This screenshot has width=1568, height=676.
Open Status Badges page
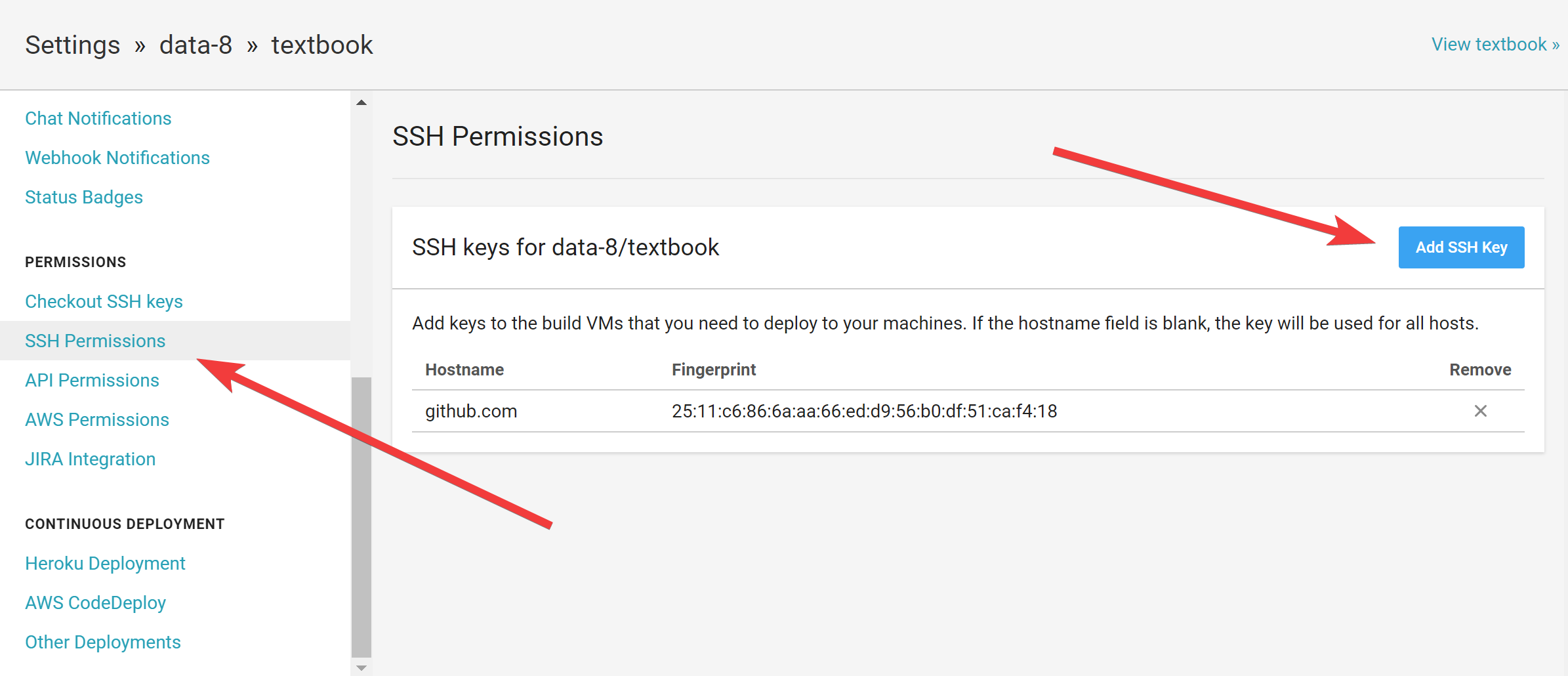pos(83,197)
